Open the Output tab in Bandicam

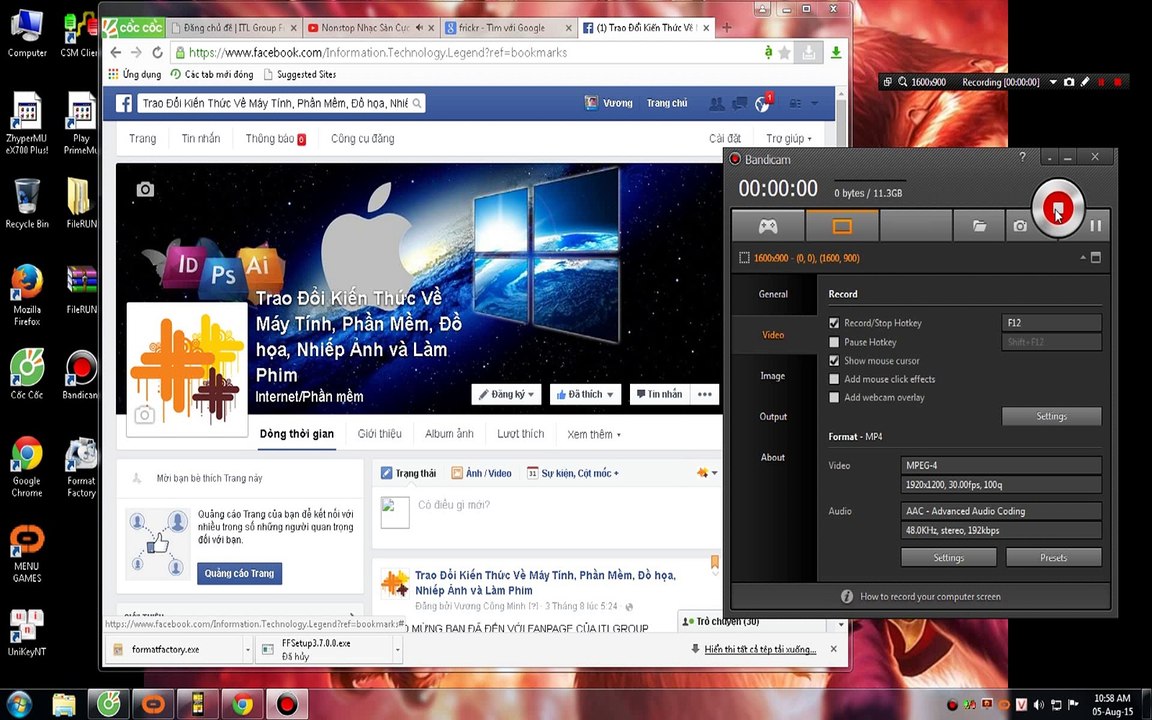(x=773, y=417)
